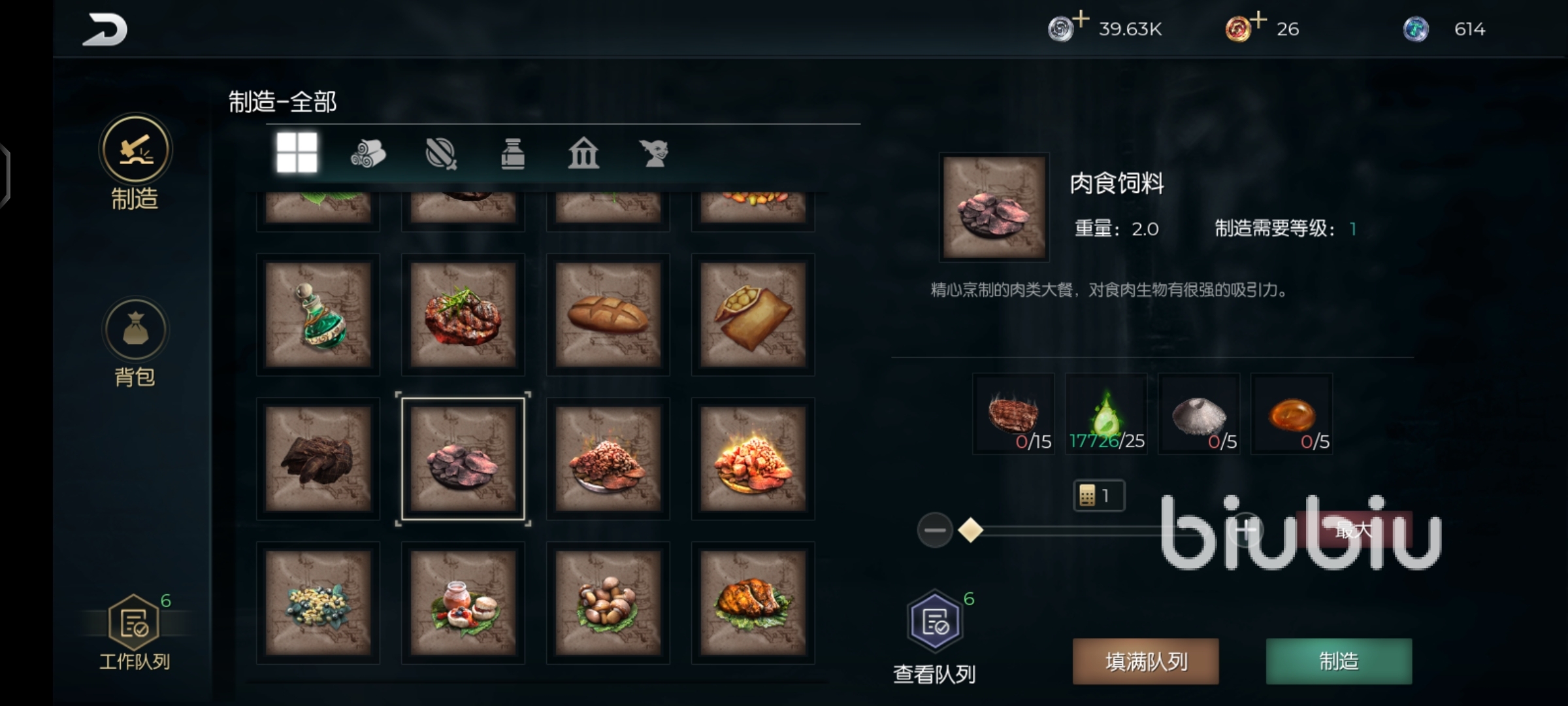Select the wood logs materials category tab
Image resolution: width=1568 pixels, height=706 pixels.
(368, 154)
